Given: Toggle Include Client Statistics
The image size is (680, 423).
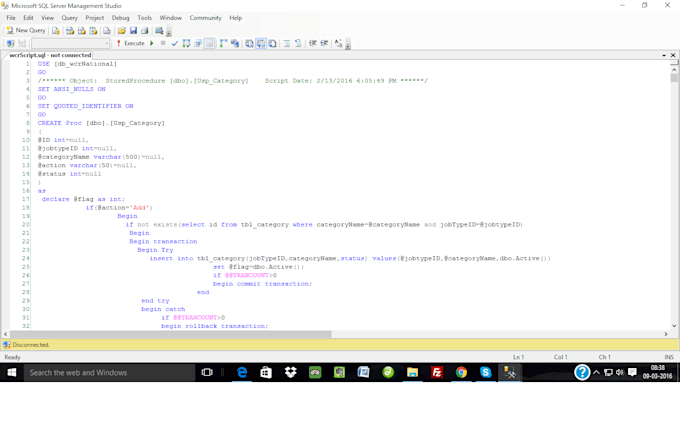Looking at the screenshot, I should click(x=235, y=43).
